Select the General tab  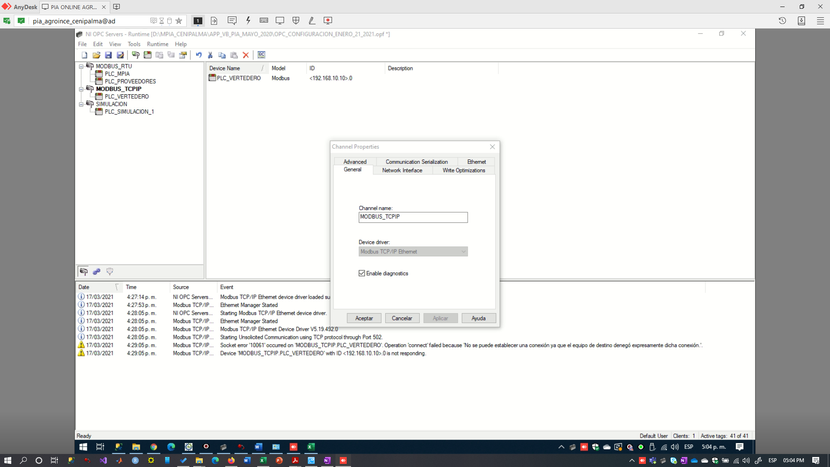click(353, 169)
